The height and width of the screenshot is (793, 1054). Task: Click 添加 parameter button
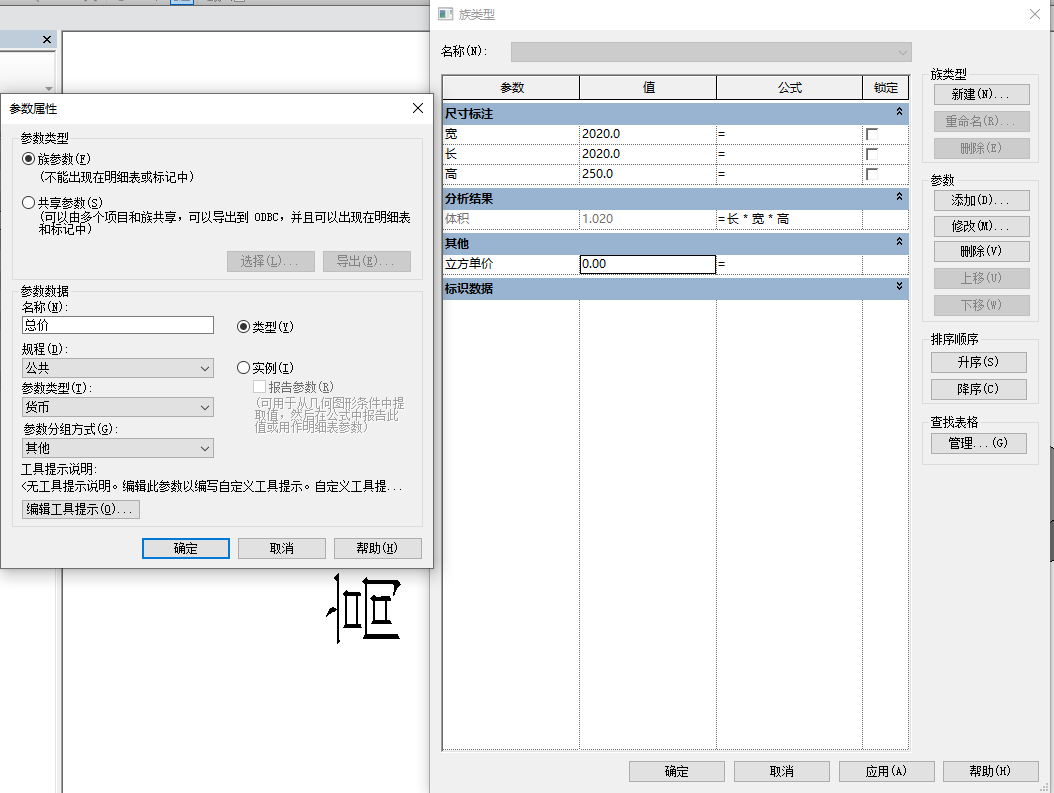pyautogui.click(x=981, y=200)
